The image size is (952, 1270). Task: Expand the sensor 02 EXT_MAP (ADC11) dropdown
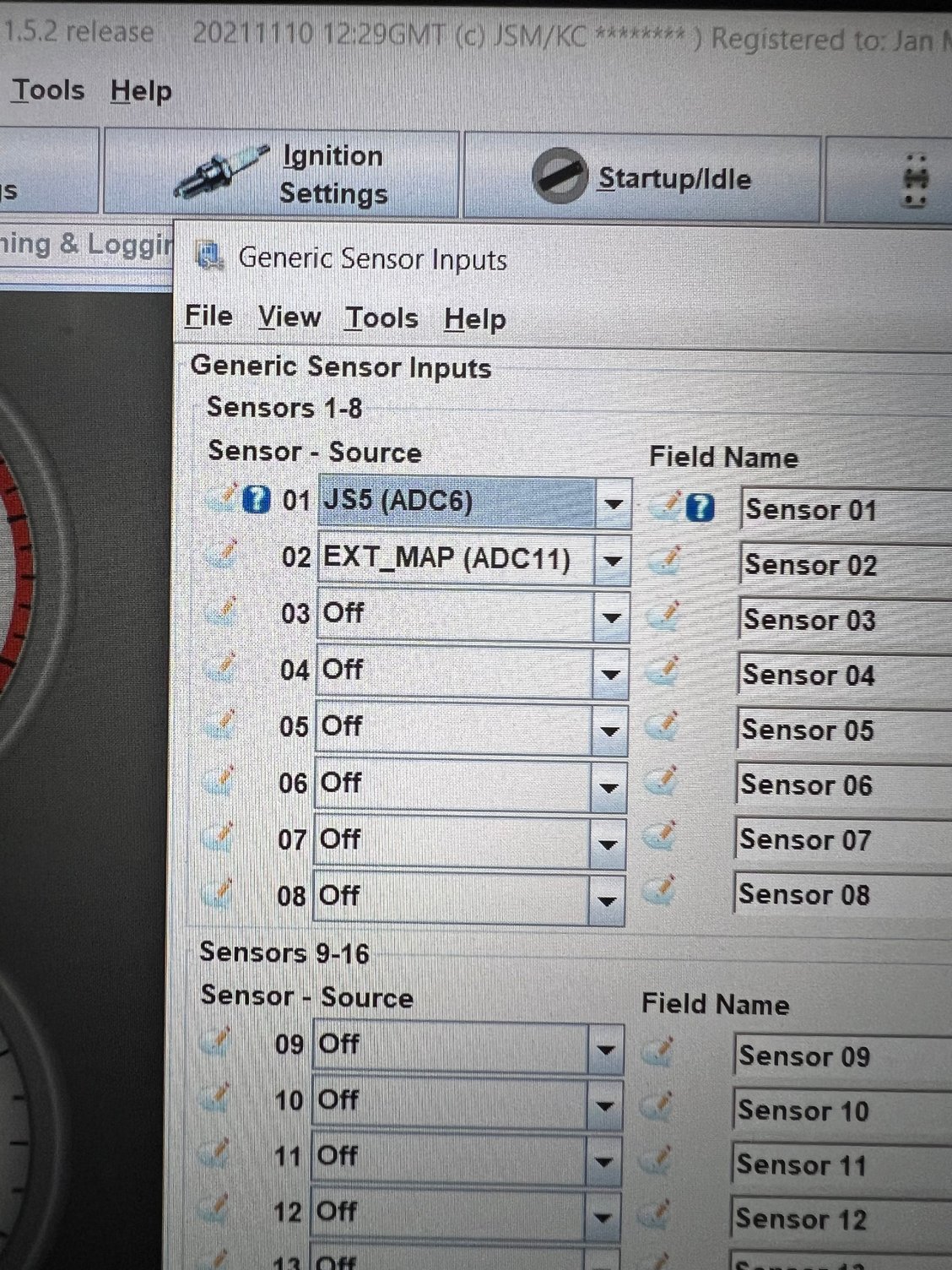[612, 561]
